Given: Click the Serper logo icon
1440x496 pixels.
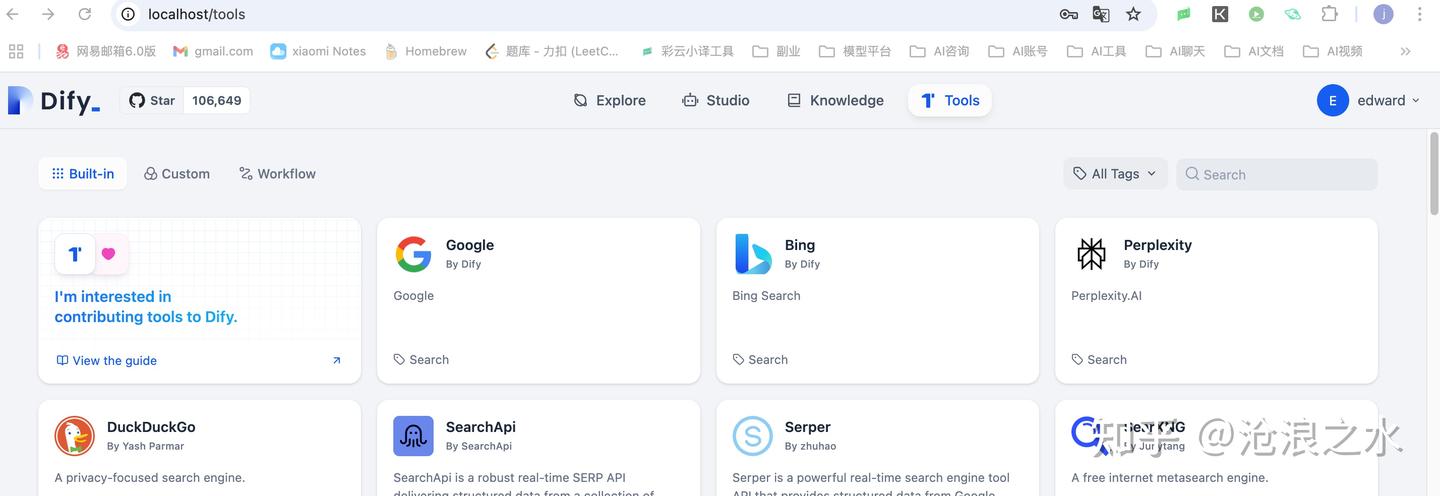Looking at the screenshot, I should point(752,436).
